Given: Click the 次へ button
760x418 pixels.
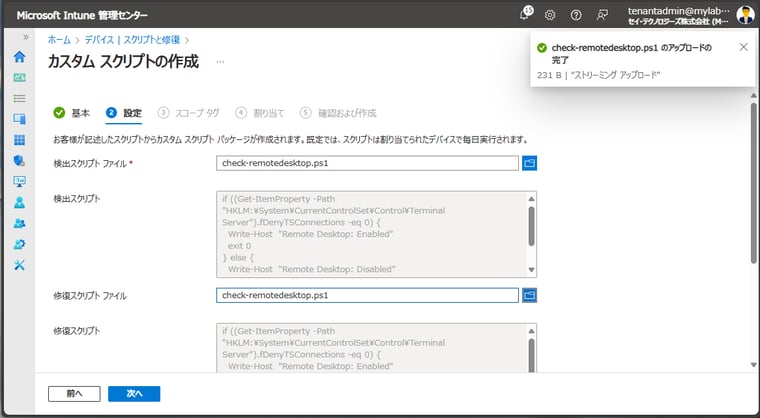Looking at the screenshot, I should click(x=134, y=394).
